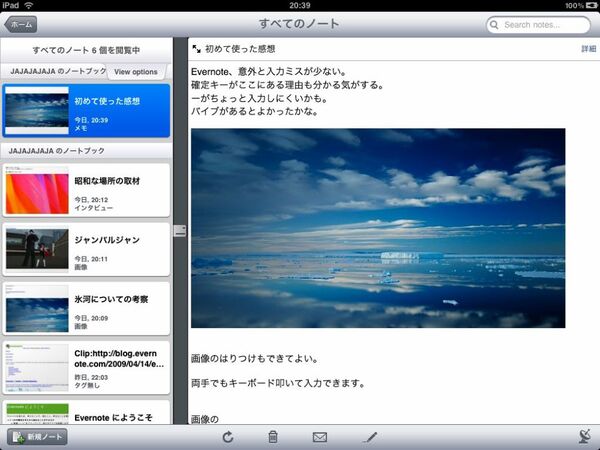Tap the 今日, 20:11 date label
600x450 pixels.
coord(91,259)
